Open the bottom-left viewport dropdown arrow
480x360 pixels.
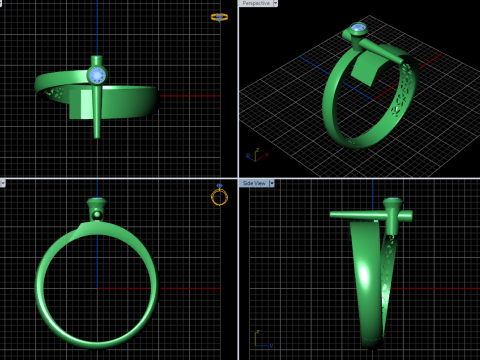click(2, 183)
